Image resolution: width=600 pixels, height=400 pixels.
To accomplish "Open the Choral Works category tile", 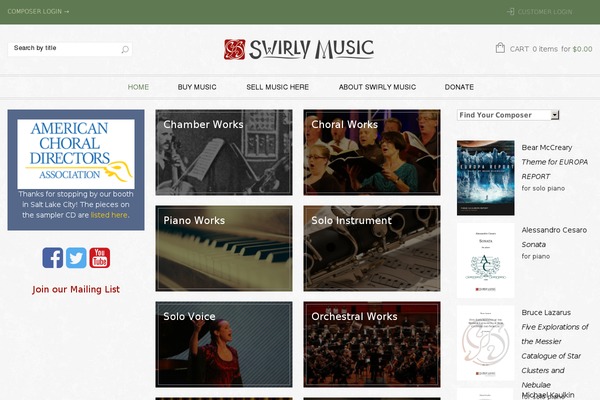I will pyautogui.click(x=372, y=152).
